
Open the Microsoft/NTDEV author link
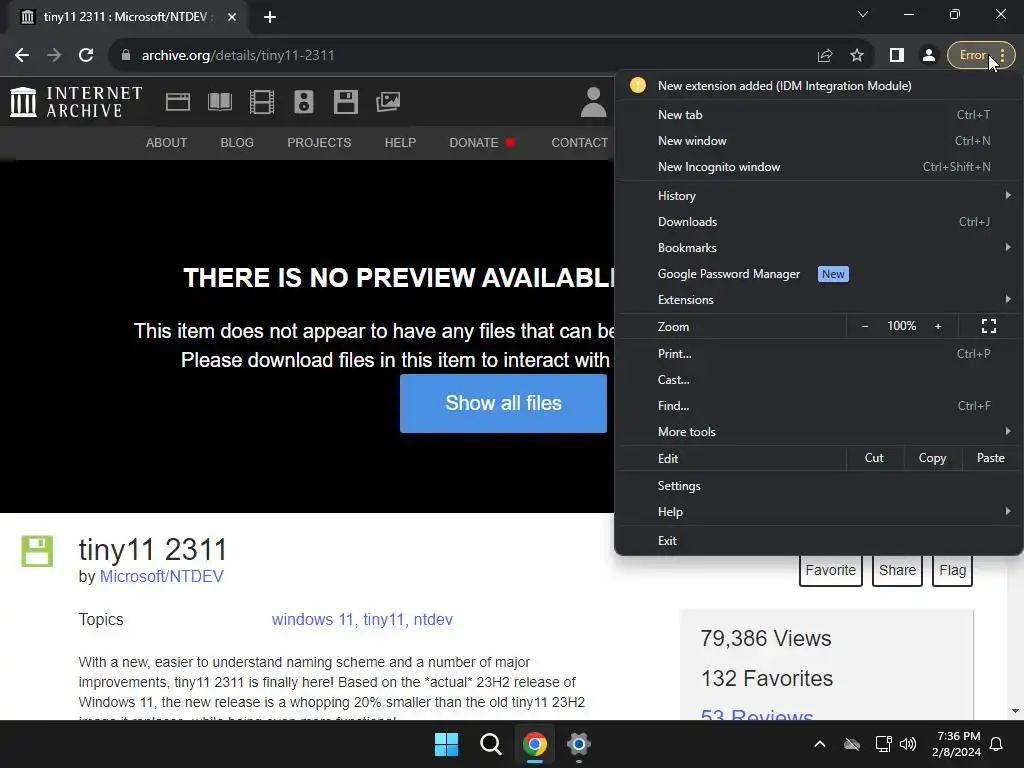click(x=161, y=577)
